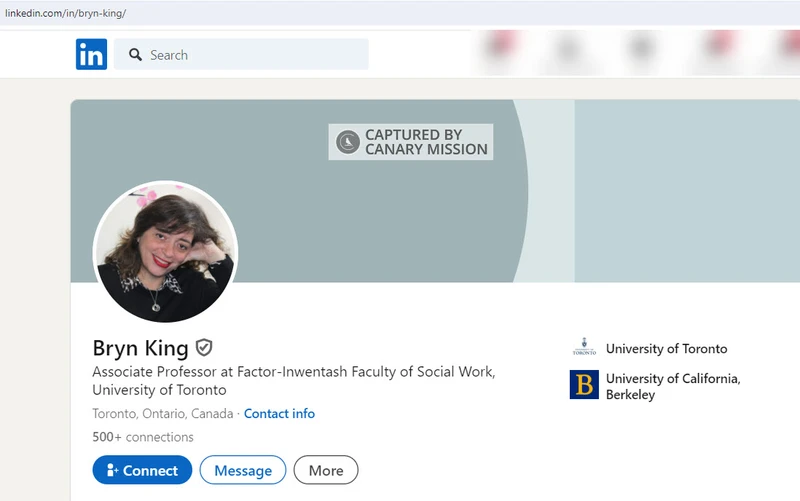Expand the More actions menu
Image resolution: width=800 pixels, height=501 pixels.
tap(326, 470)
